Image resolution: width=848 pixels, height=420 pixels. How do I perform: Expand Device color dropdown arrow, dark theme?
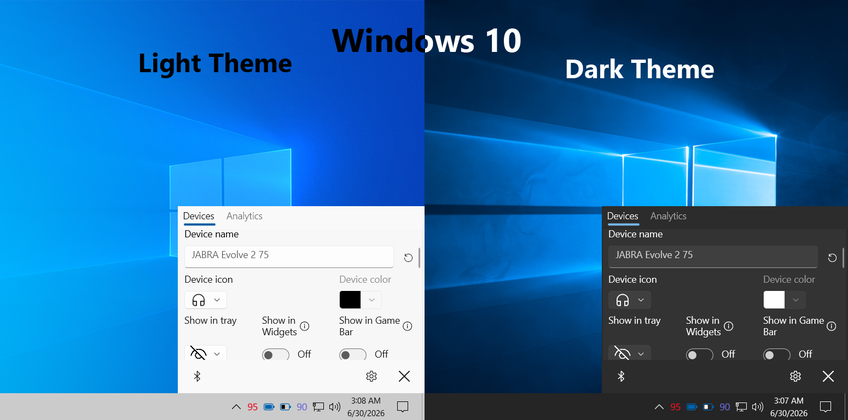796,300
